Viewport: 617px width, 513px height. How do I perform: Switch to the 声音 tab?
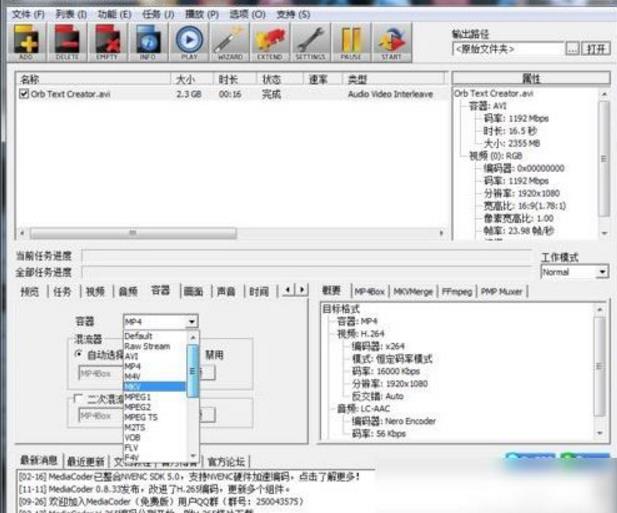(226, 292)
